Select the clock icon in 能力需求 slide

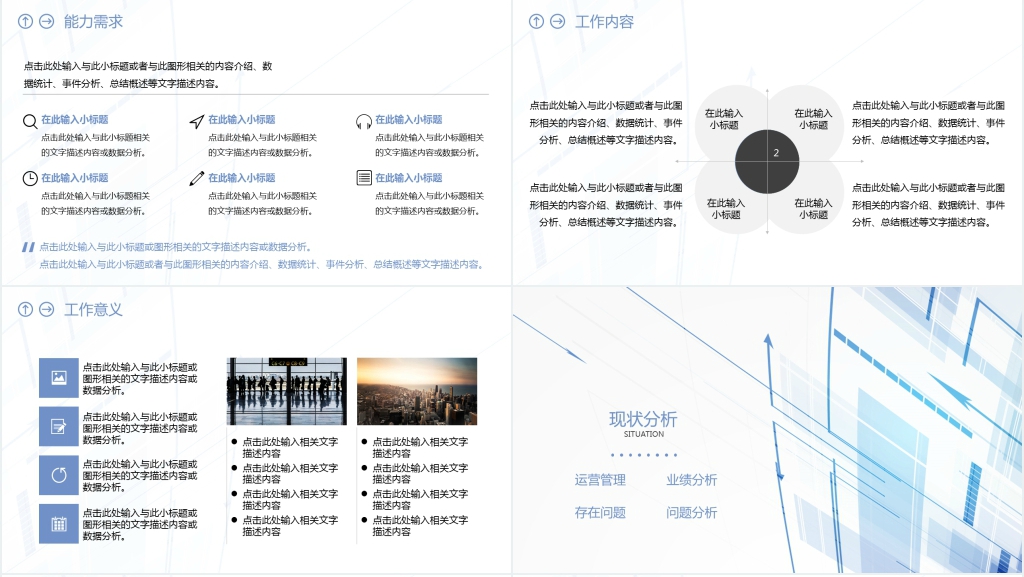(30, 179)
